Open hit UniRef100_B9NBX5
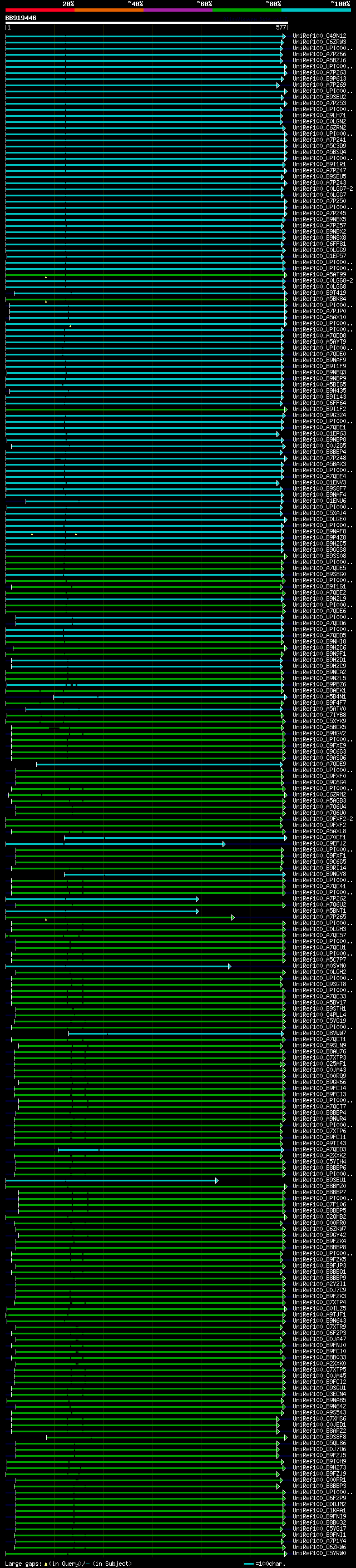Image resolution: width=356 pixels, height=1568 pixels. click(319, 219)
